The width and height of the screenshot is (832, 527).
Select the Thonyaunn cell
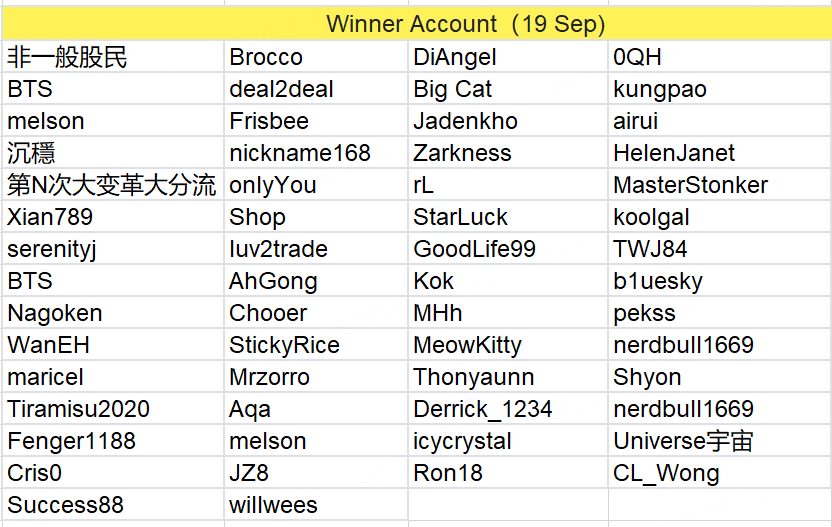pyautogui.click(x=508, y=377)
